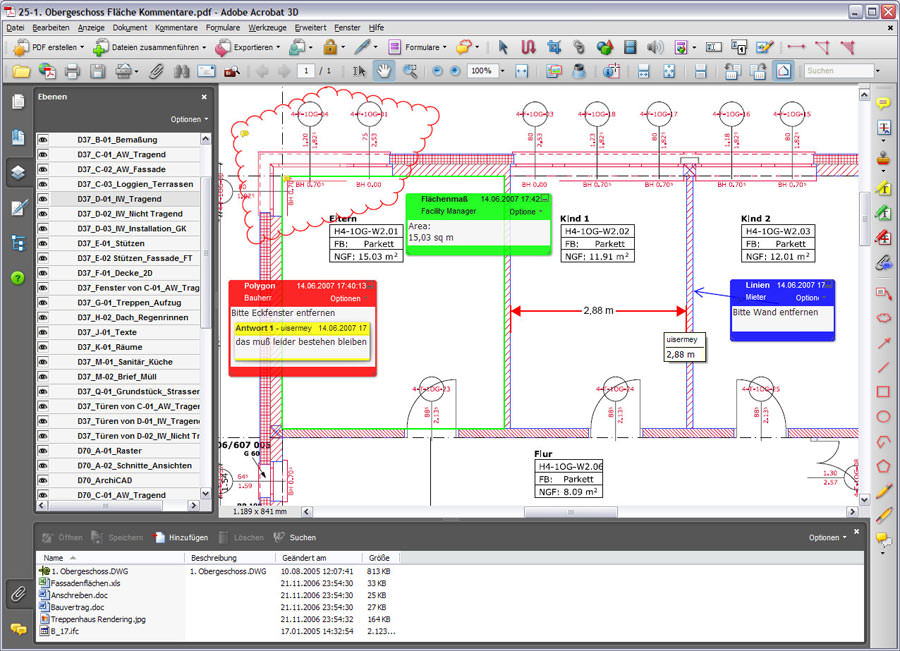
Task: Click the open folder icon
Action: 21,71
